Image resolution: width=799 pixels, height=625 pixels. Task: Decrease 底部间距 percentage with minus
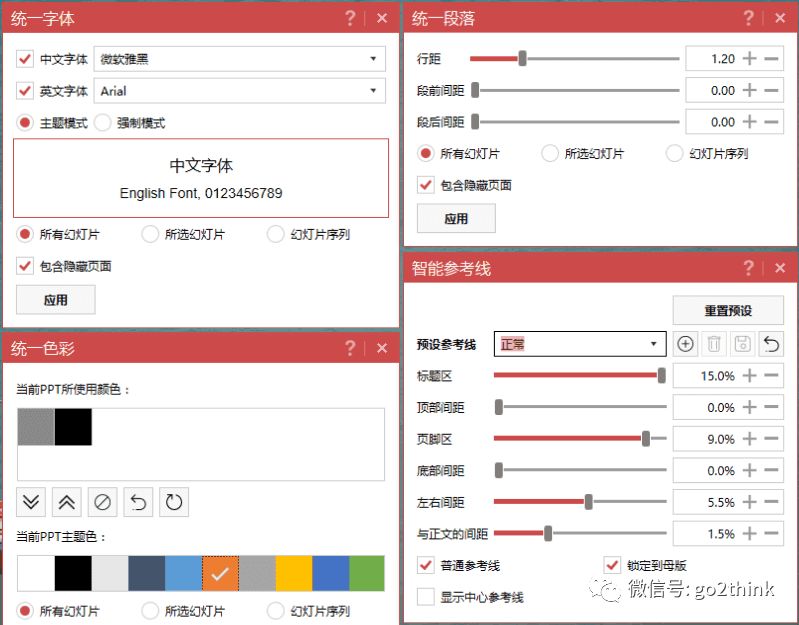[771, 470]
